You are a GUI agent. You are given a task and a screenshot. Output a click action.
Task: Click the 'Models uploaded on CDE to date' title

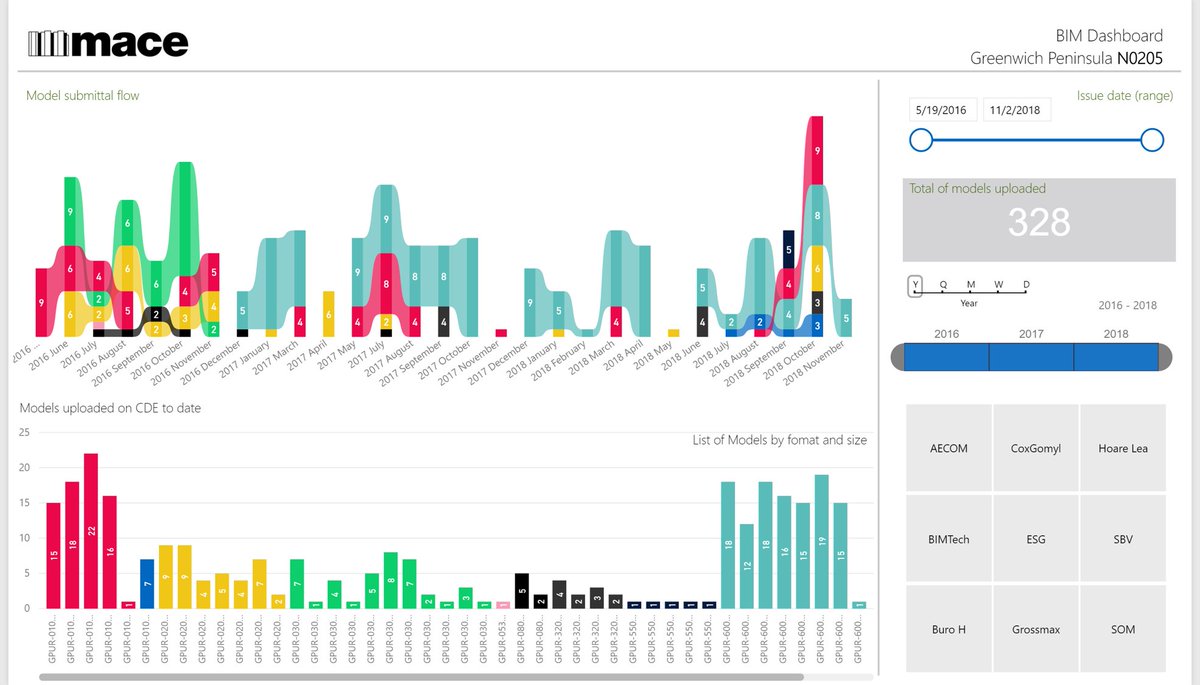pyautogui.click(x=110, y=408)
